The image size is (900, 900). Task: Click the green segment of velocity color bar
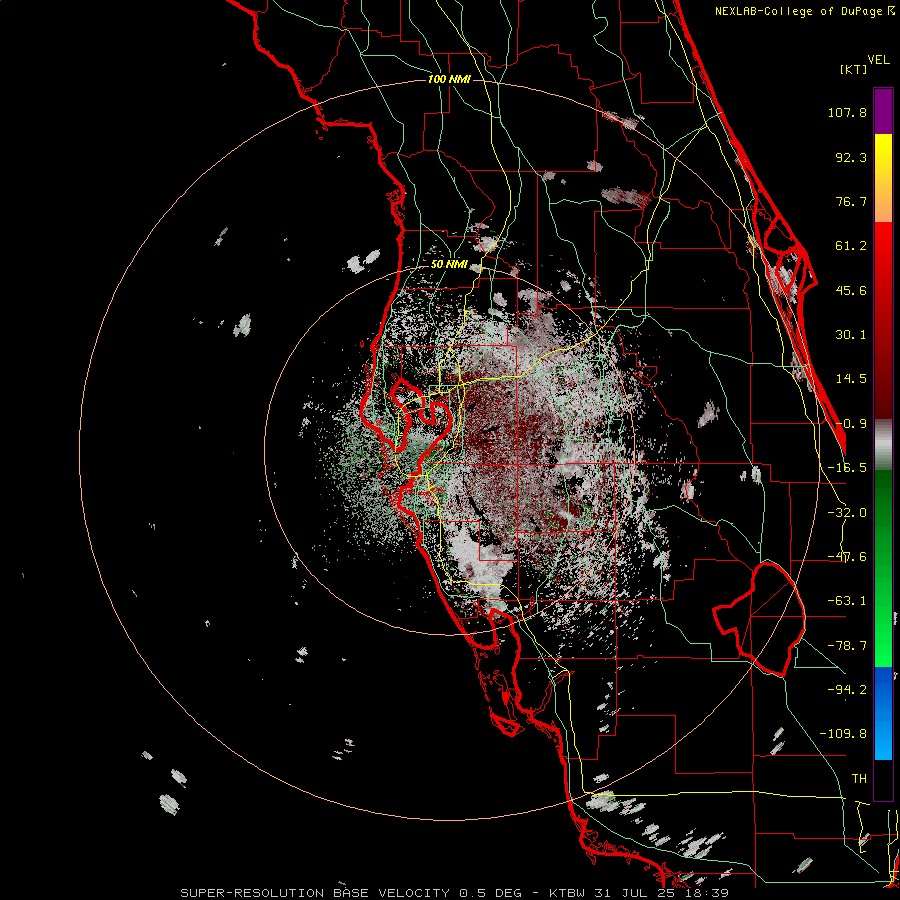pyautogui.click(x=883, y=568)
